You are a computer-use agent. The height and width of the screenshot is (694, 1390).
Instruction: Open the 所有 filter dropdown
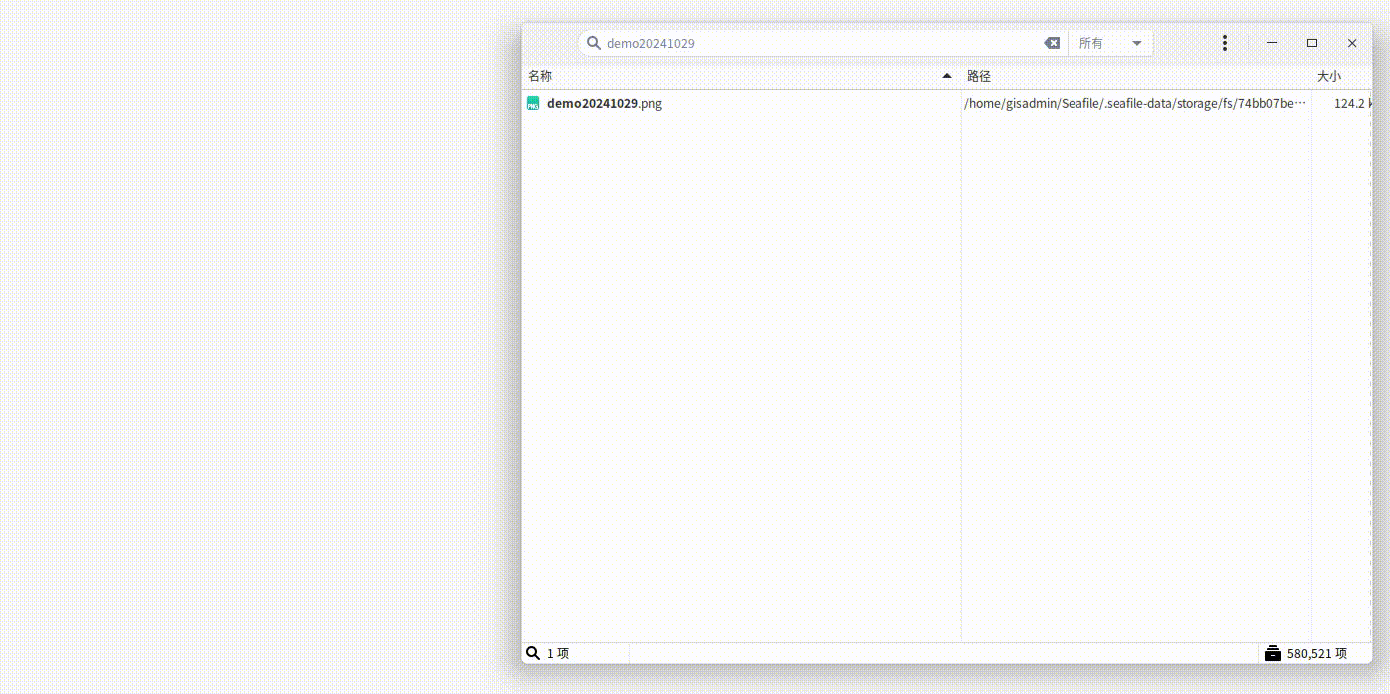(1110, 43)
